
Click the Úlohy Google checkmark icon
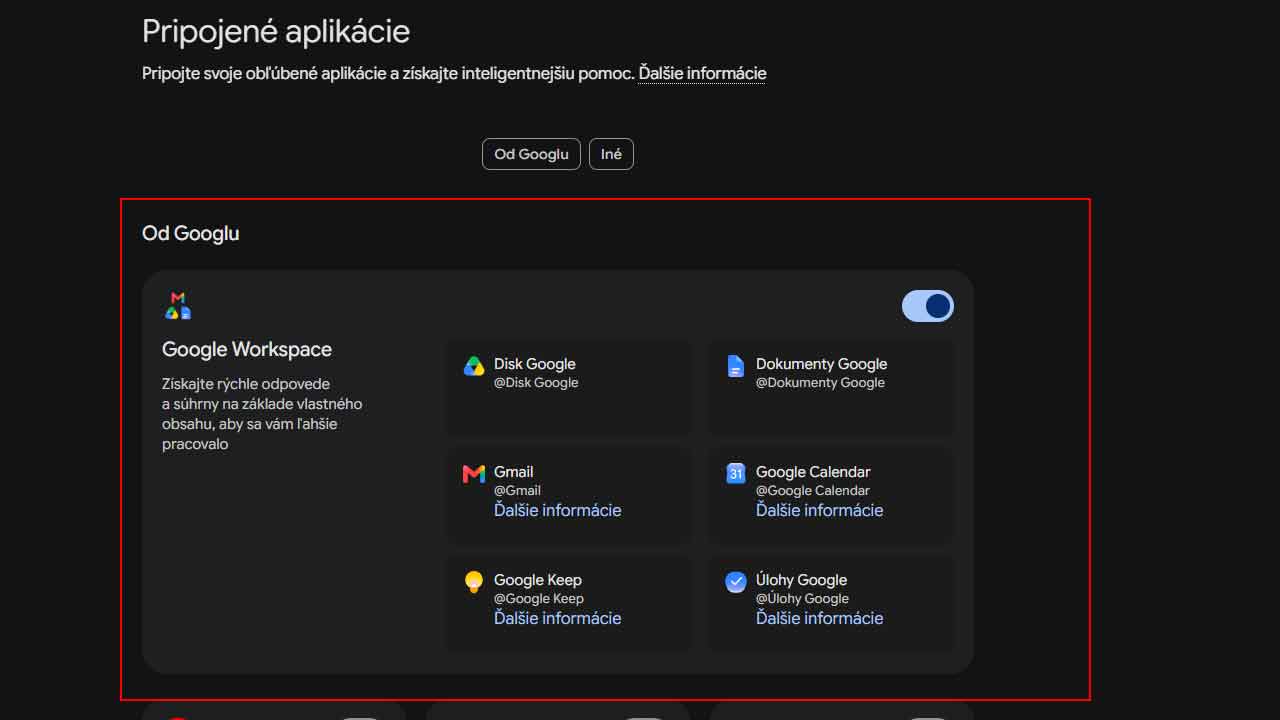[736, 582]
